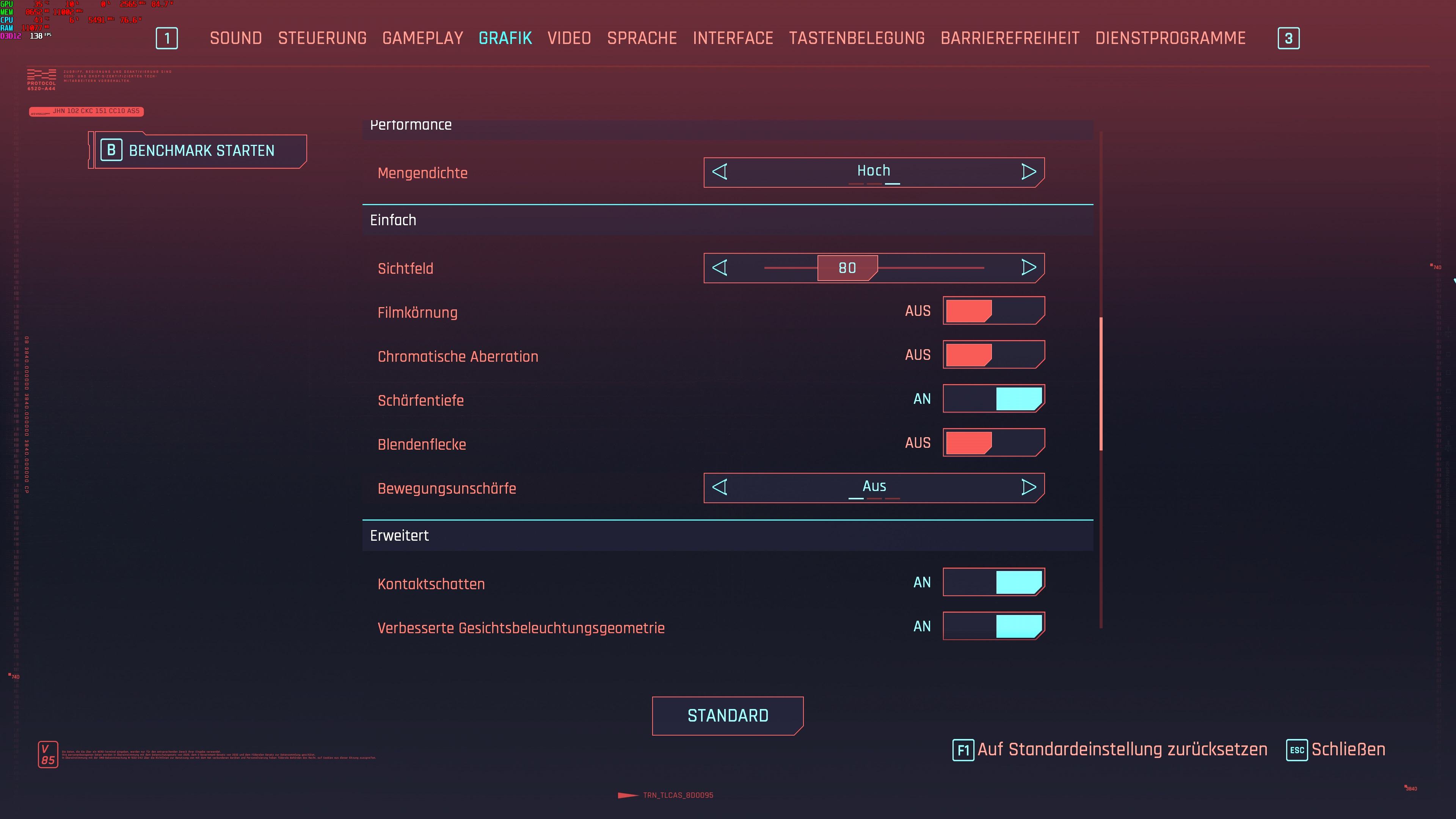Decrease Sichtfeld with the left arrow
The height and width of the screenshot is (819, 1456).
point(720,267)
